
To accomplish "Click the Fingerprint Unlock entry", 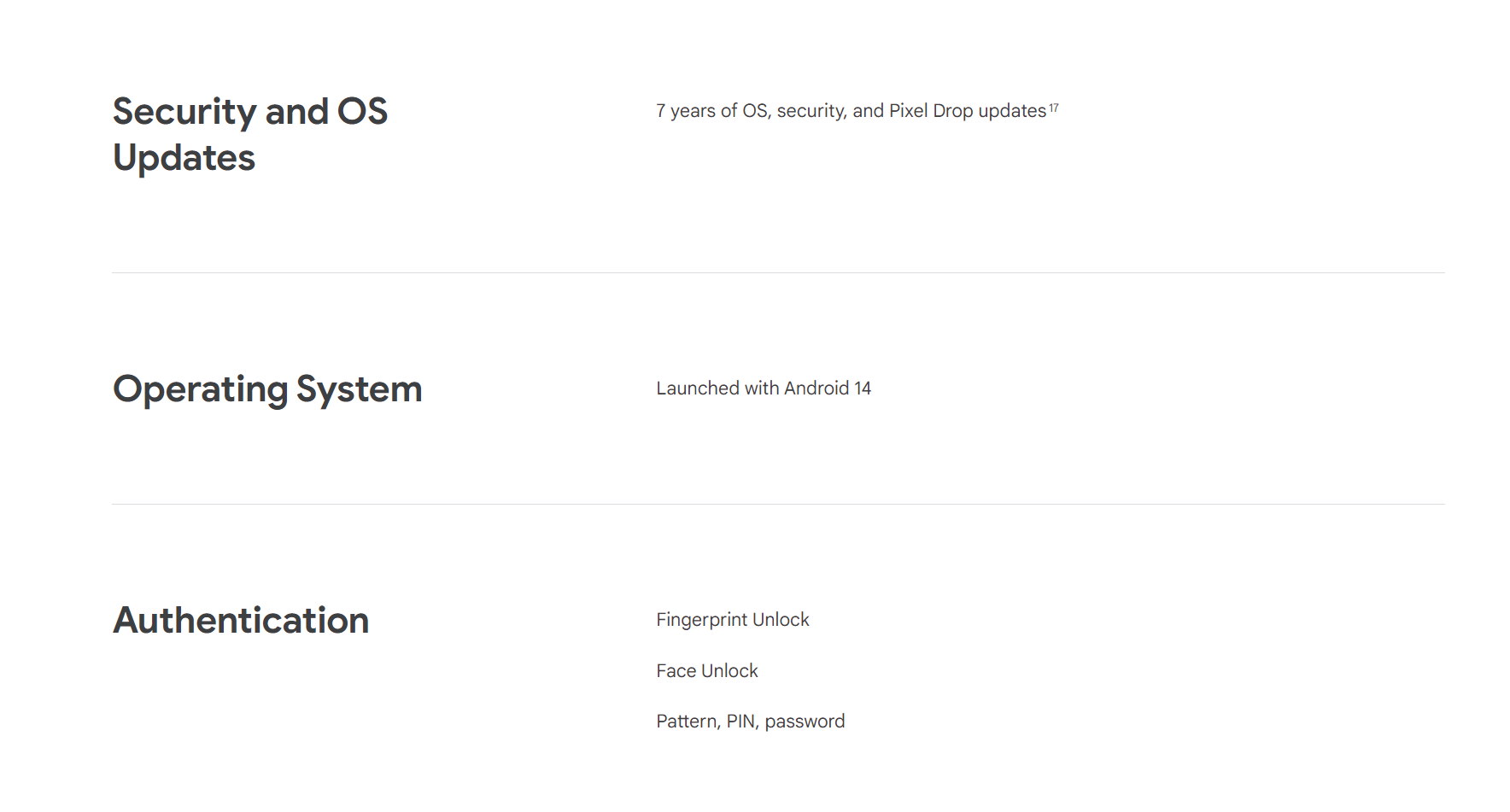I will click(x=733, y=620).
